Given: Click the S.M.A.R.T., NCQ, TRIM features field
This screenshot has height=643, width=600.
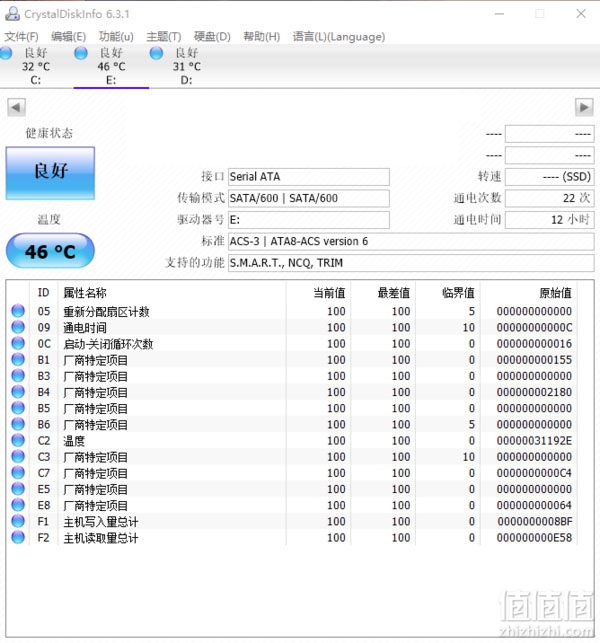Looking at the screenshot, I should point(411,263).
